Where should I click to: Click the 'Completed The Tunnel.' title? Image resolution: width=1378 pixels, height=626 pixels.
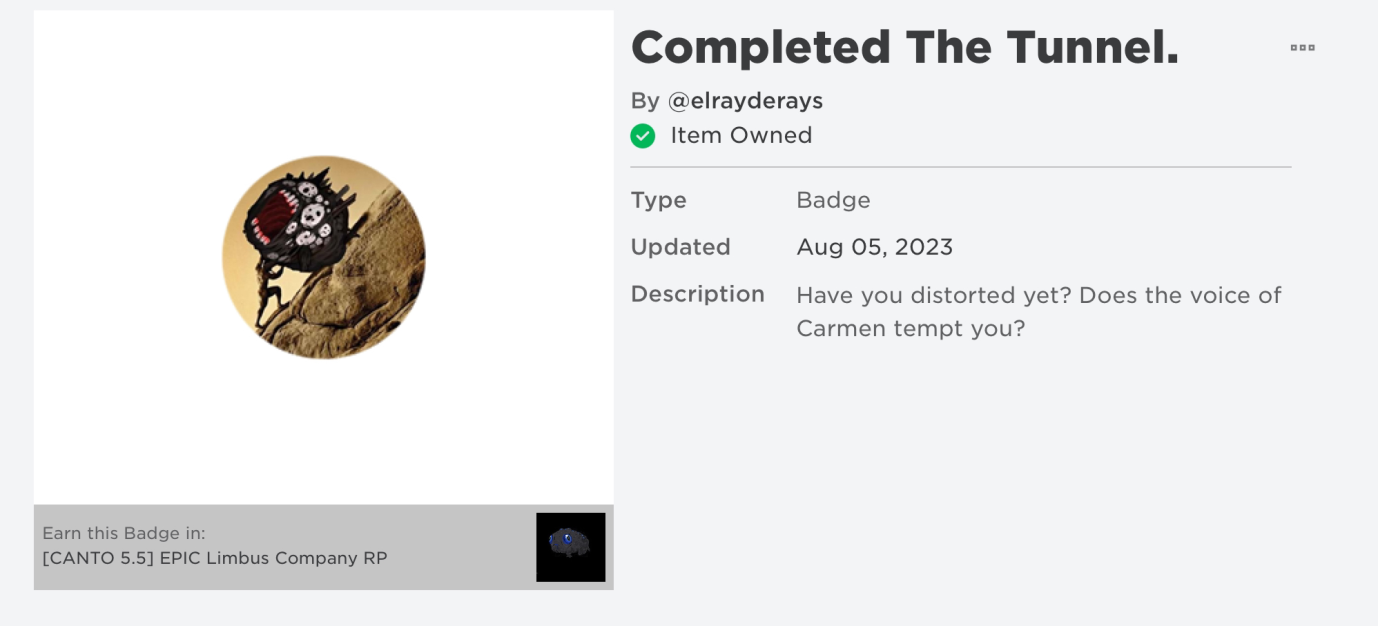904,47
